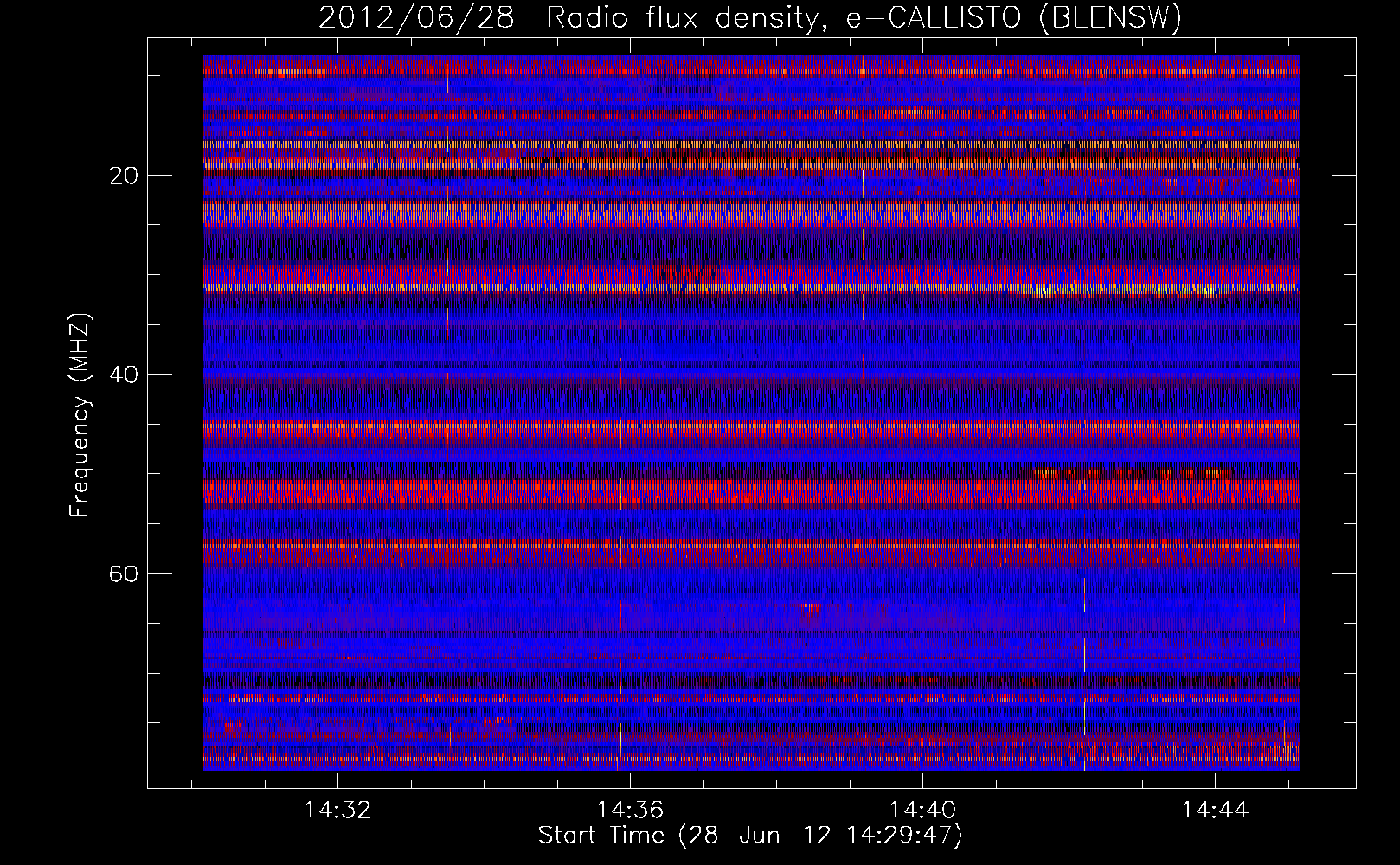Click the 60 MHz frequency tick label
Image resolution: width=1400 pixels, height=865 pixels.
[125, 573]
